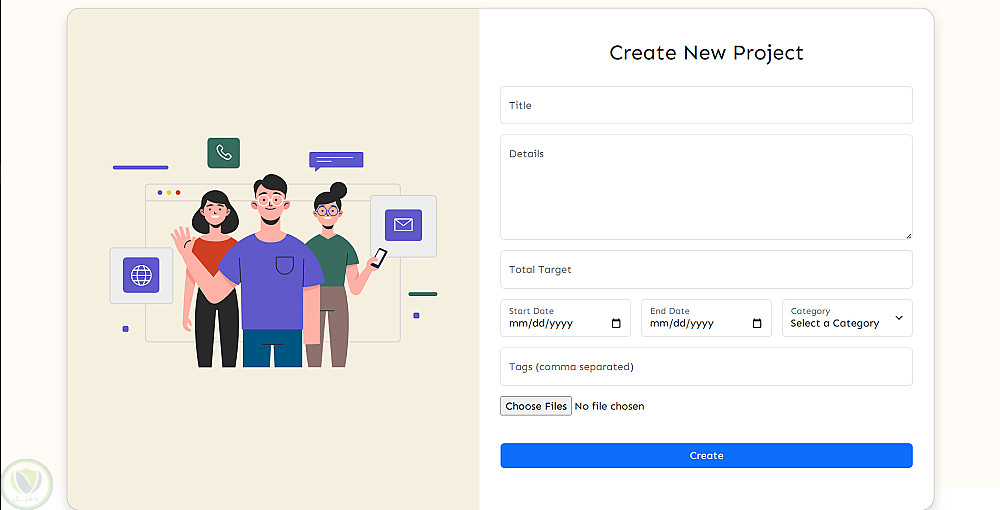This screenshot has height=510, width=1000.
Task: Focus the Total Target field
Action: click(706, 269)
